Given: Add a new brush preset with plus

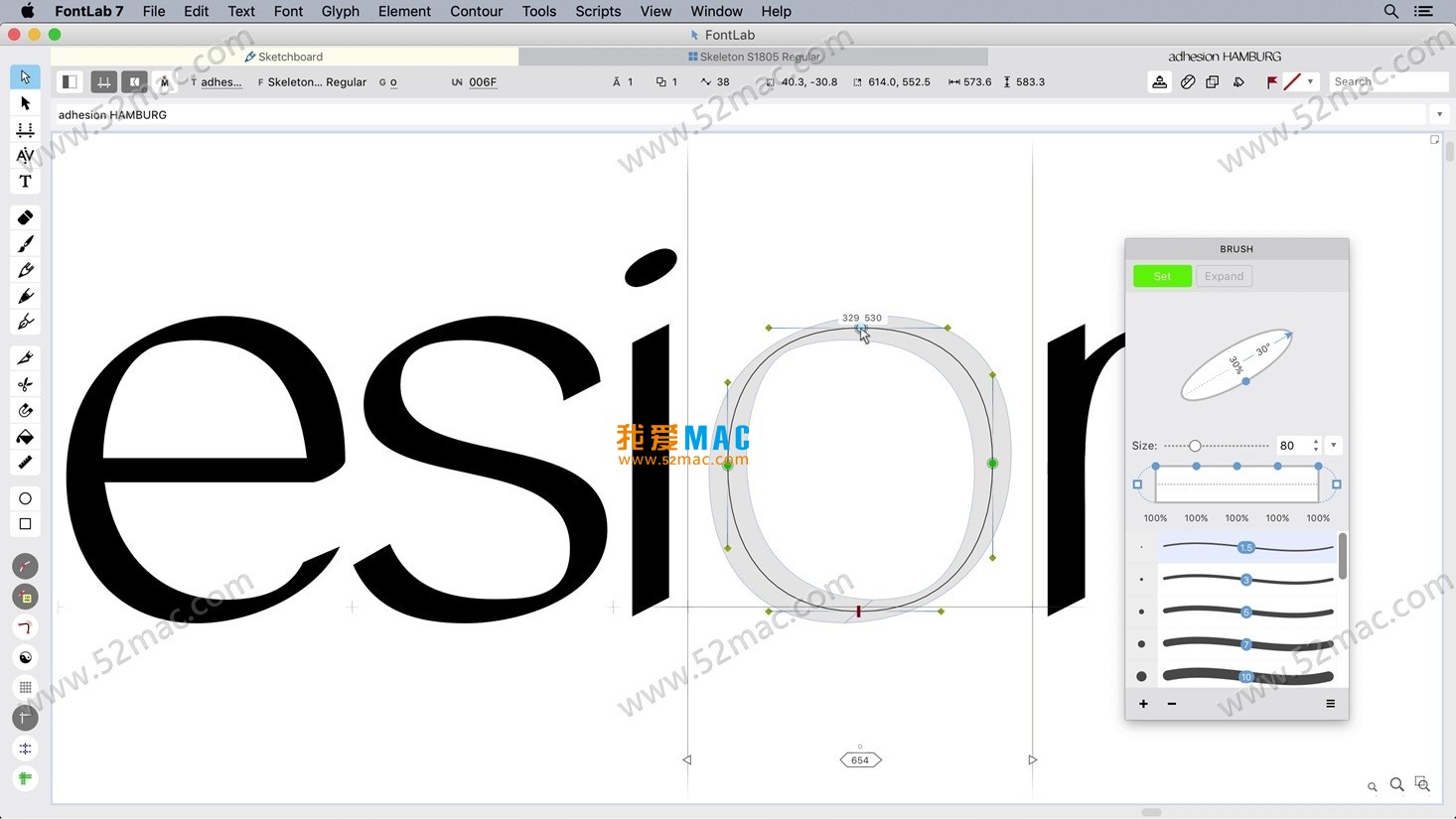Looking at the screenshot, I should pyautogui.click(x=1143, y=704).
